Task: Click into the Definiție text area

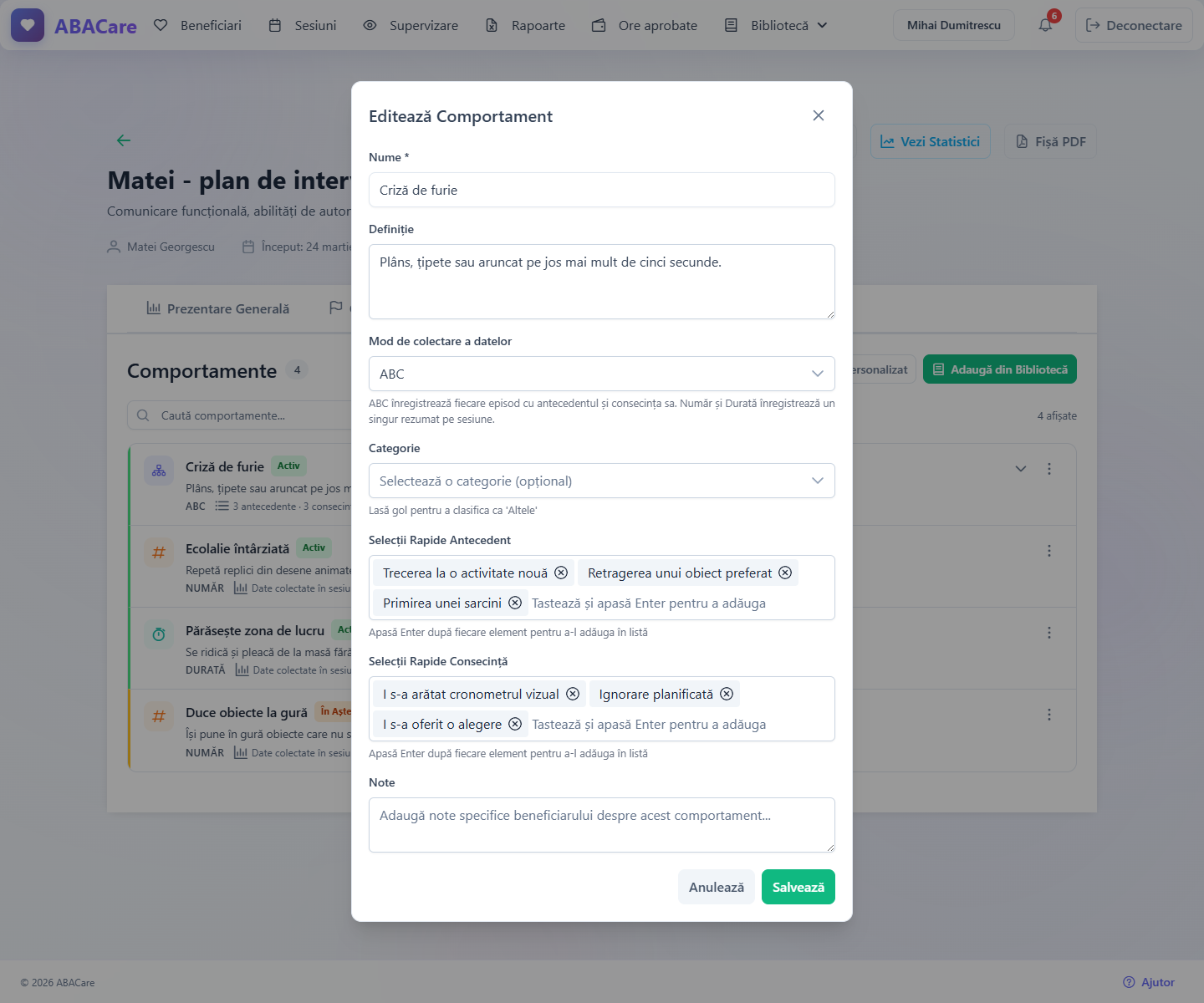Action: [602, 282]
